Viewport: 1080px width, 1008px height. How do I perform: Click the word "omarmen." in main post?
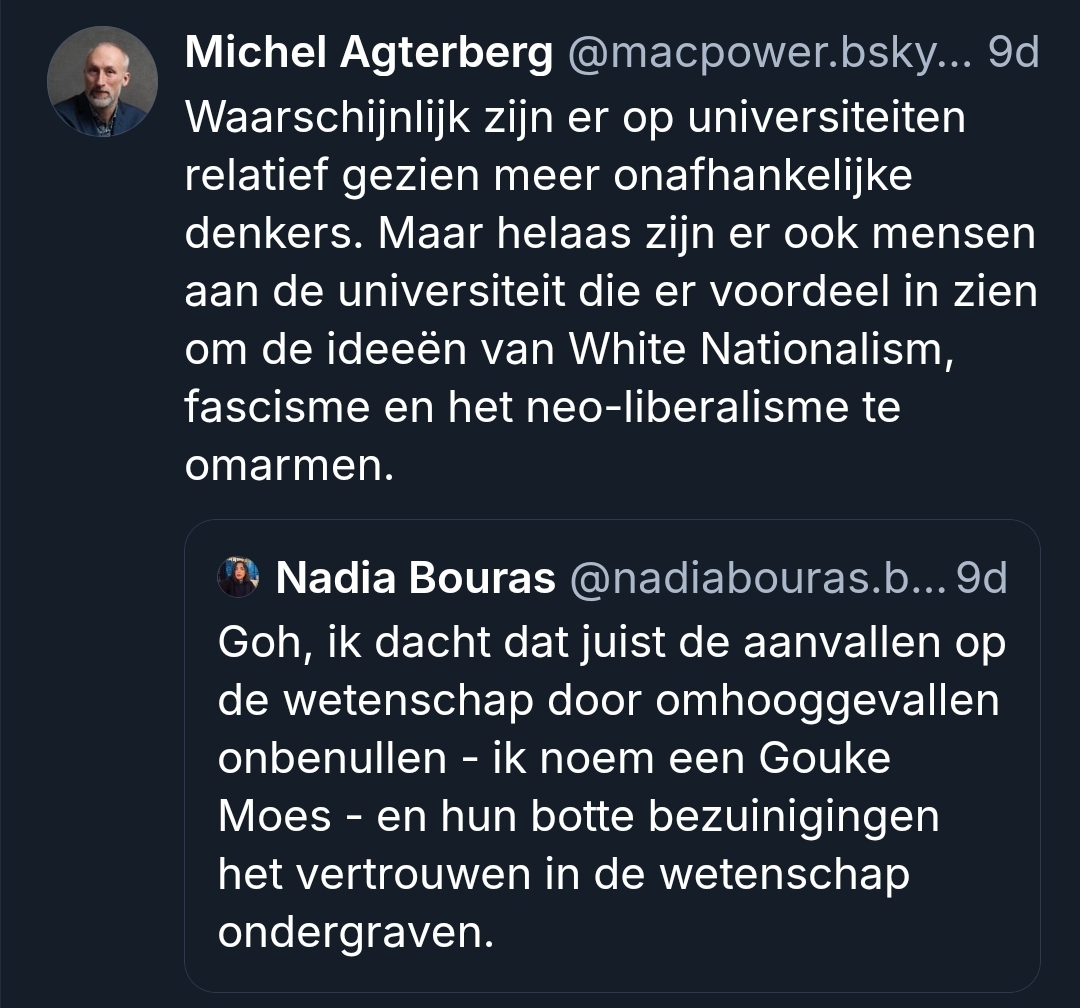click(x=284, y=465)
